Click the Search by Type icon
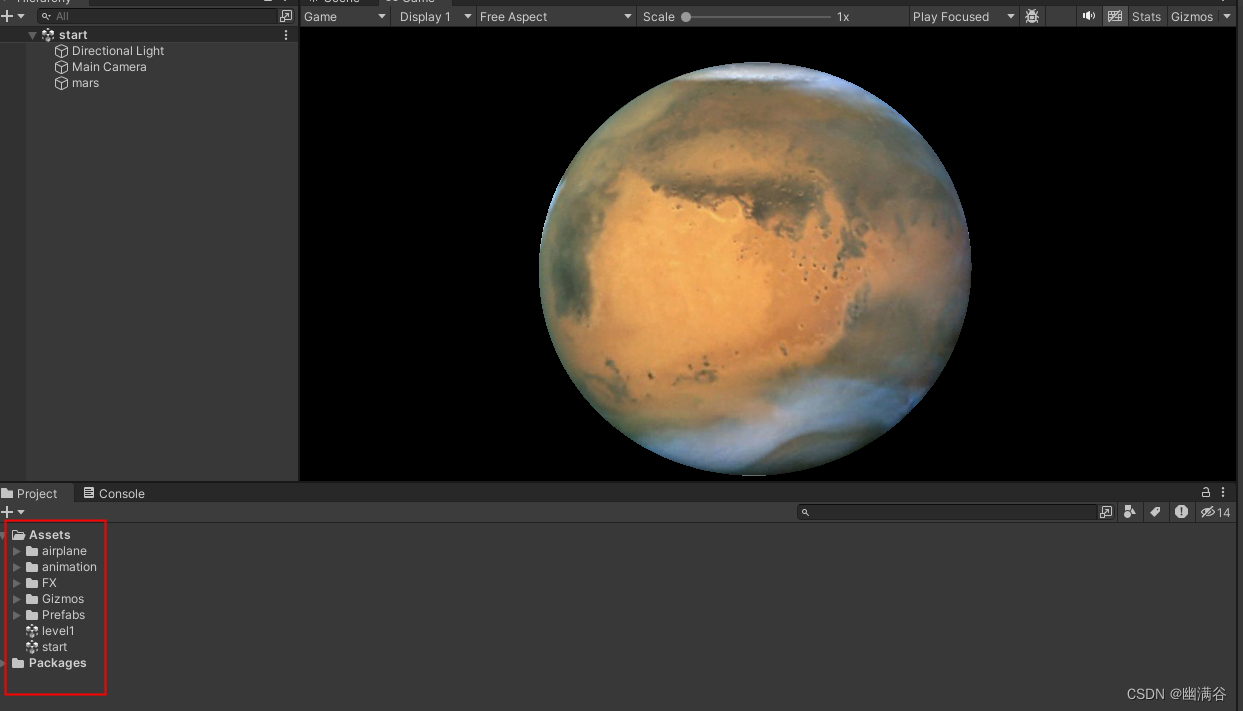The height and width of the screenshot is (711, 1243). coord(1130,512)
